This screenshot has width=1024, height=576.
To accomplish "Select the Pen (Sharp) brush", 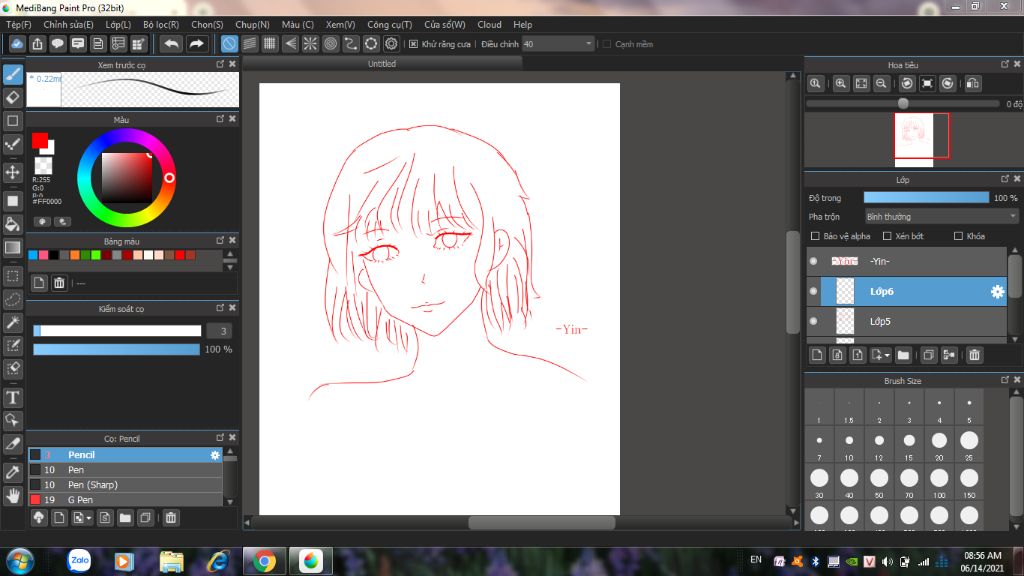I will (125, 485).
